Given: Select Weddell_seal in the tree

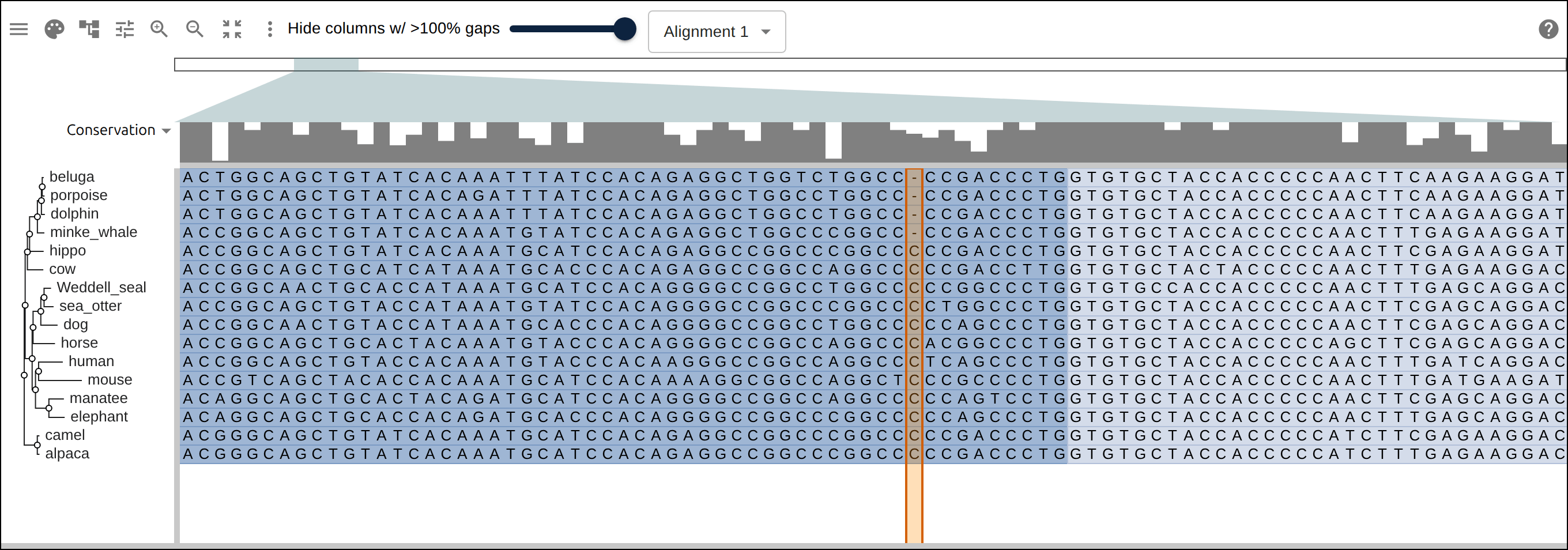Looking at the screenshot, I should pyautogui.click(x=101, y=288).
